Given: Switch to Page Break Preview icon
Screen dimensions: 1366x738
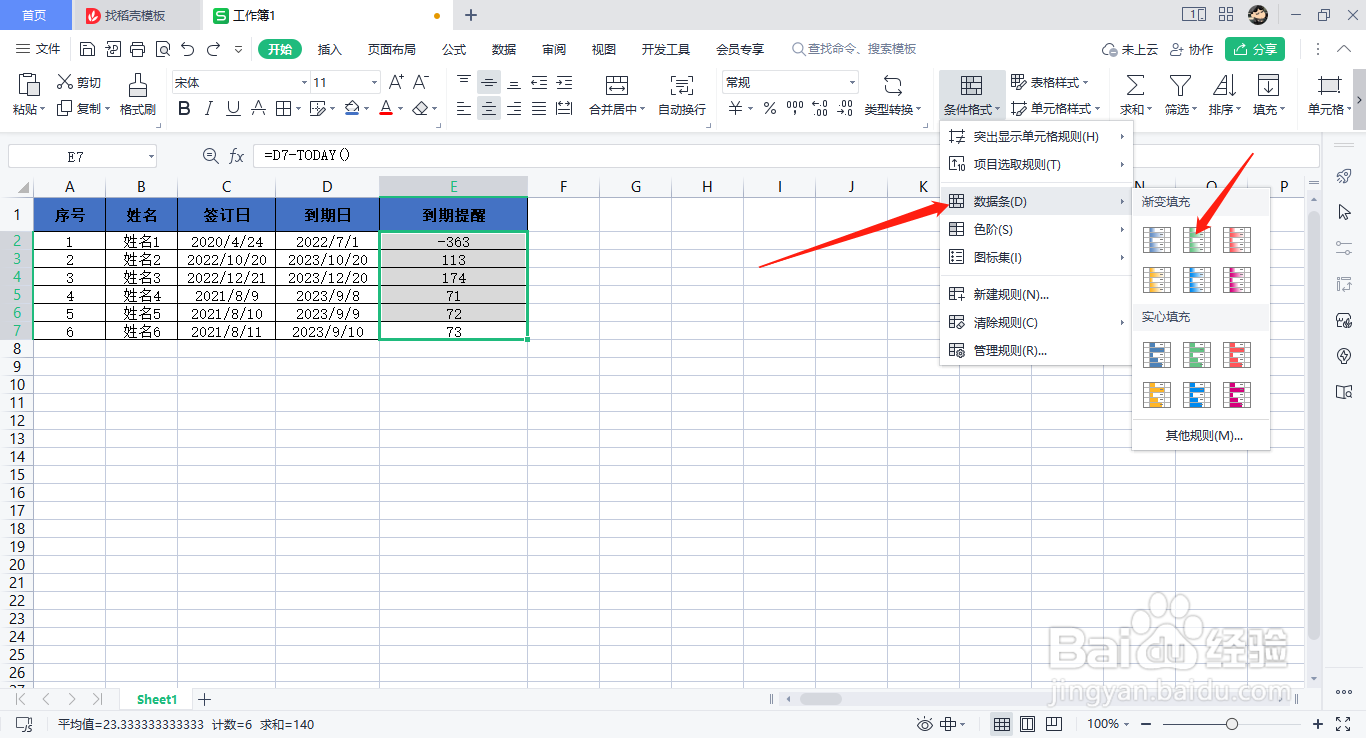Looking at the screenshot, I should [x=1053, y=723].
